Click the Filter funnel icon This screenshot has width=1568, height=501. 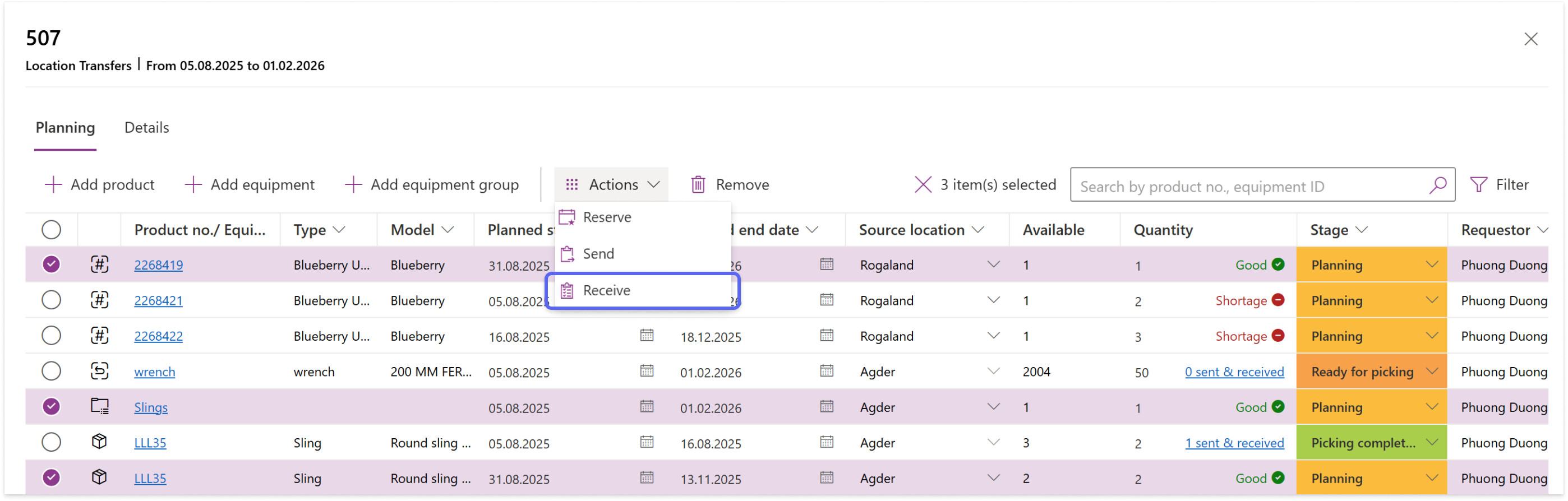[x=1478, y=185]
